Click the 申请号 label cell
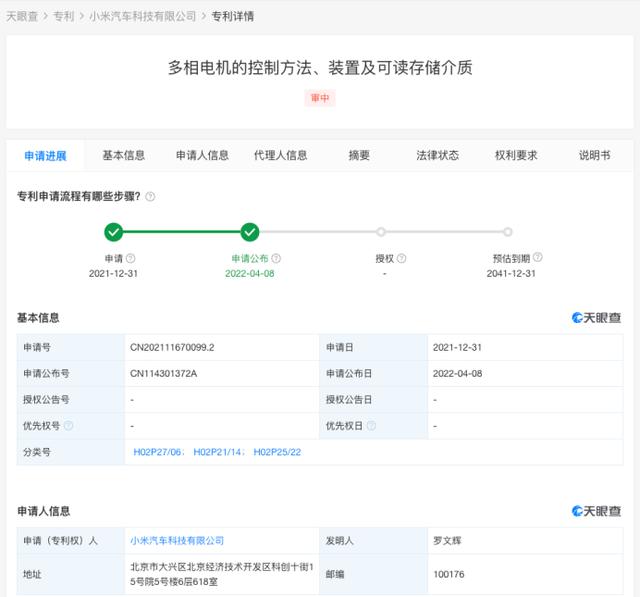This screenshot has width=640, height=597. pyautogui.click(x=71, y=348)
